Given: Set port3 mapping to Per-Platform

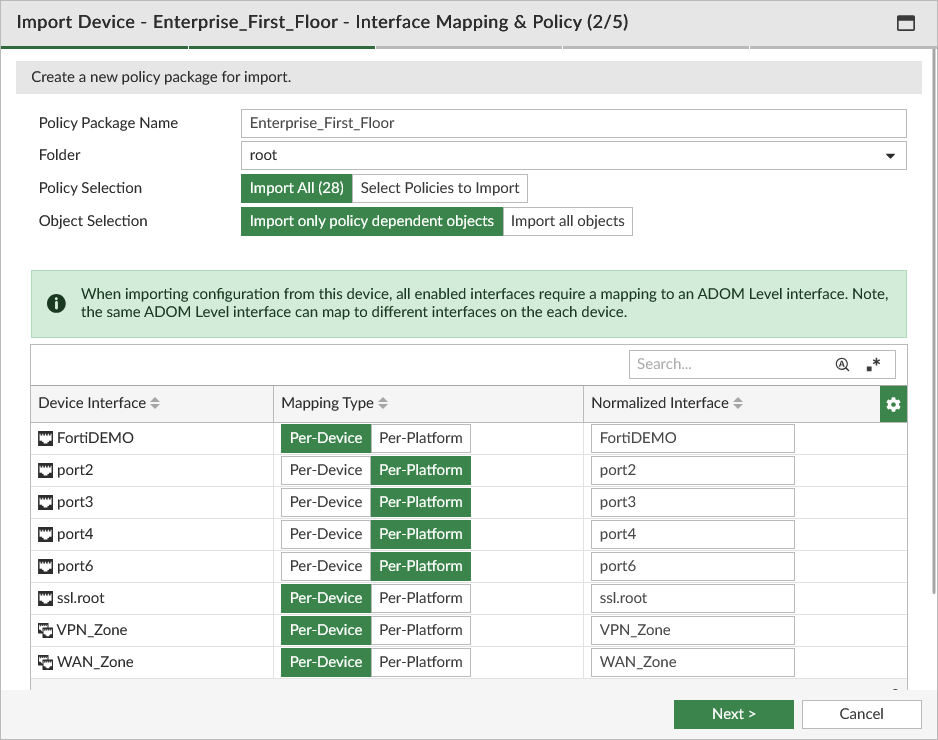Looking at the screenshot, I should point(421,503).
